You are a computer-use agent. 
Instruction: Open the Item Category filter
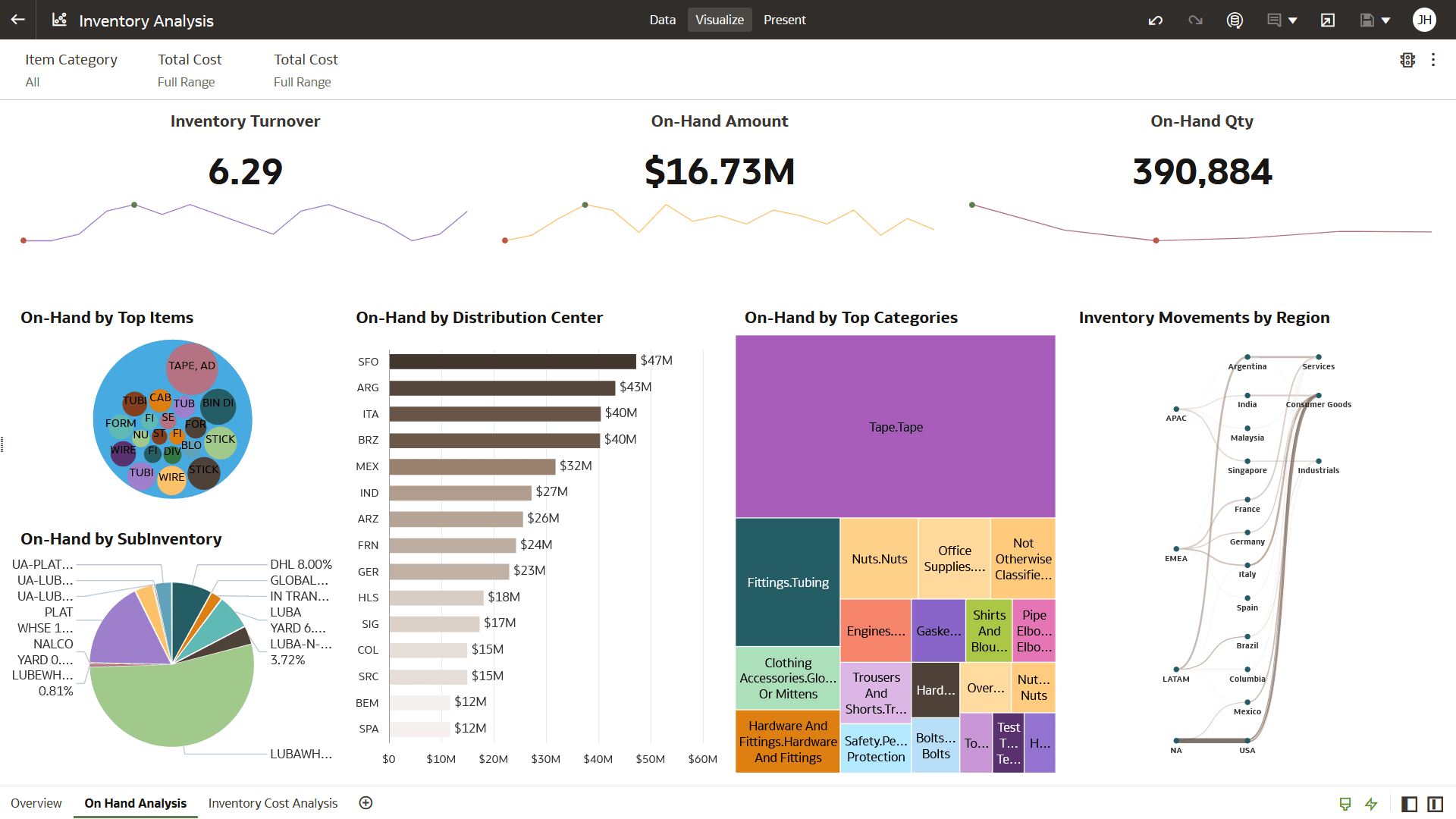[x=71, y=69]
